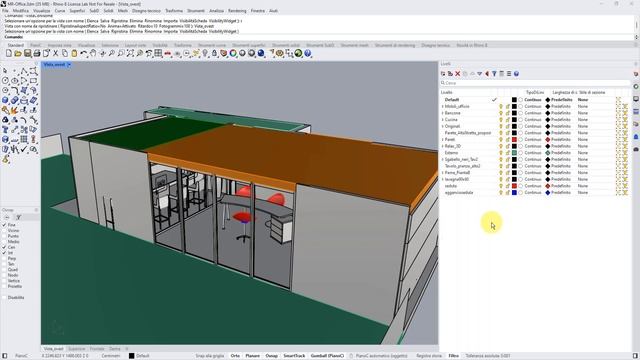Image resolution: width=640 pixels, height=360 pixels.
Task: Select the Circle tool in left sidebar
Action: pyautogui.click(x=5, y=80)
